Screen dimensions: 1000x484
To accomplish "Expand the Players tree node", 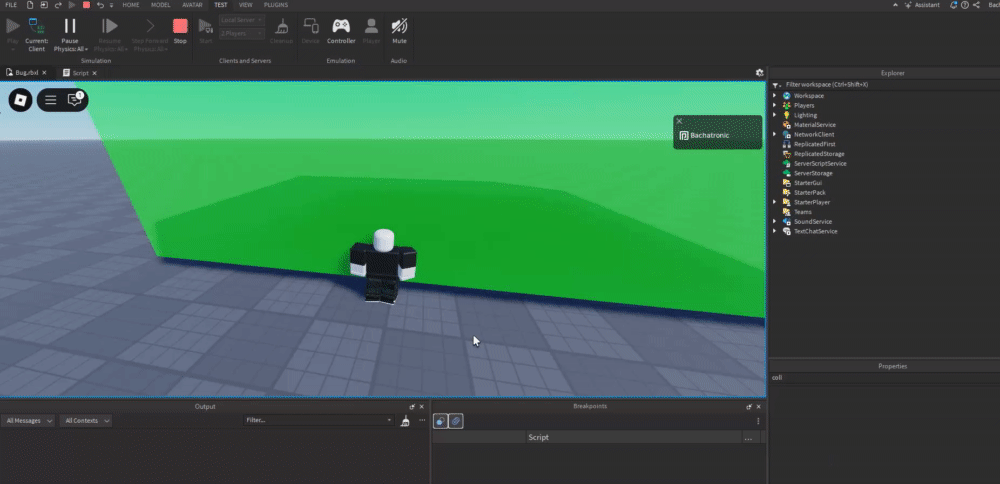I will pos(775,105).
